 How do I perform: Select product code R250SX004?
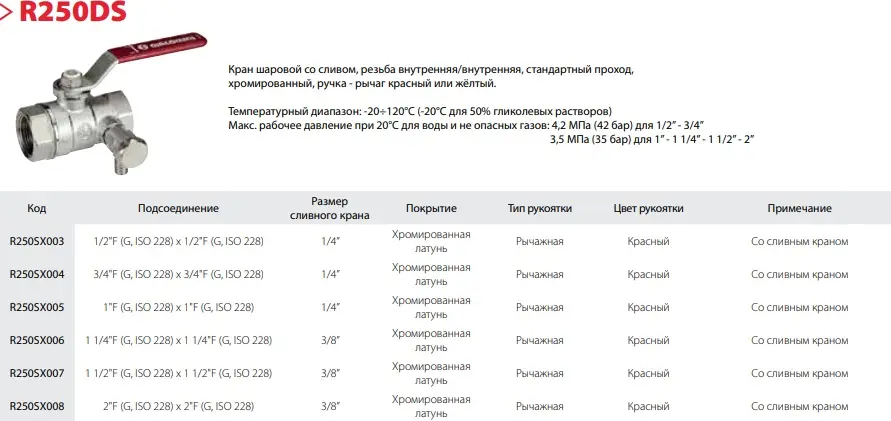36,274
